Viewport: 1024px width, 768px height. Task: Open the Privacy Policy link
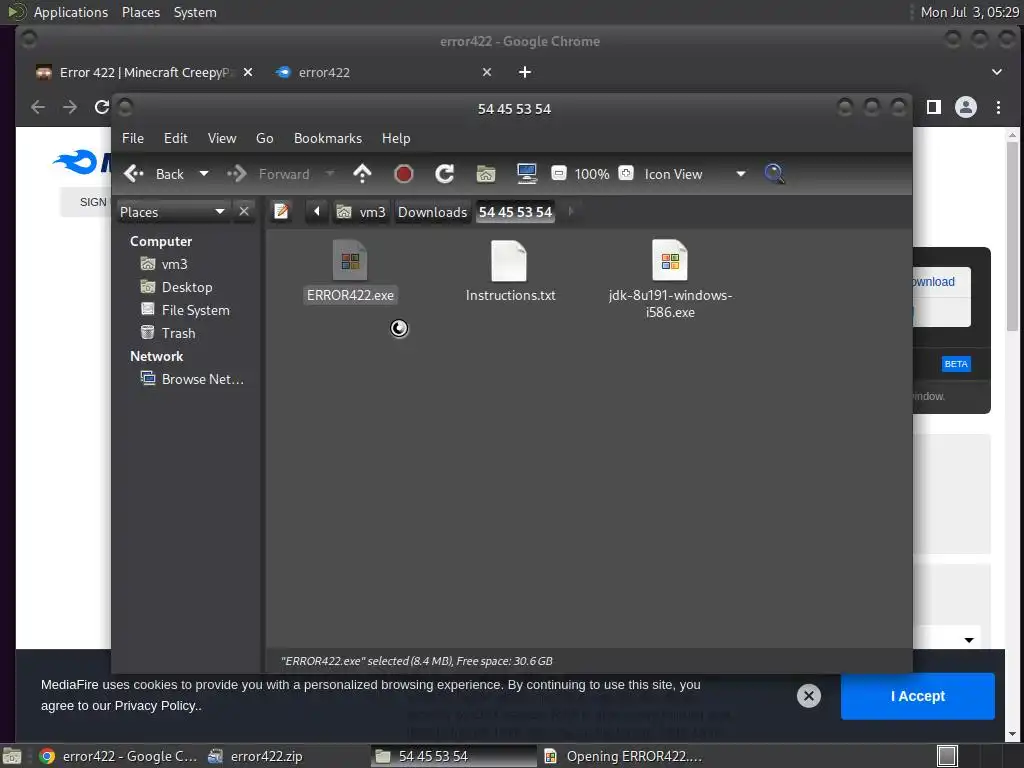coord(156,706)
